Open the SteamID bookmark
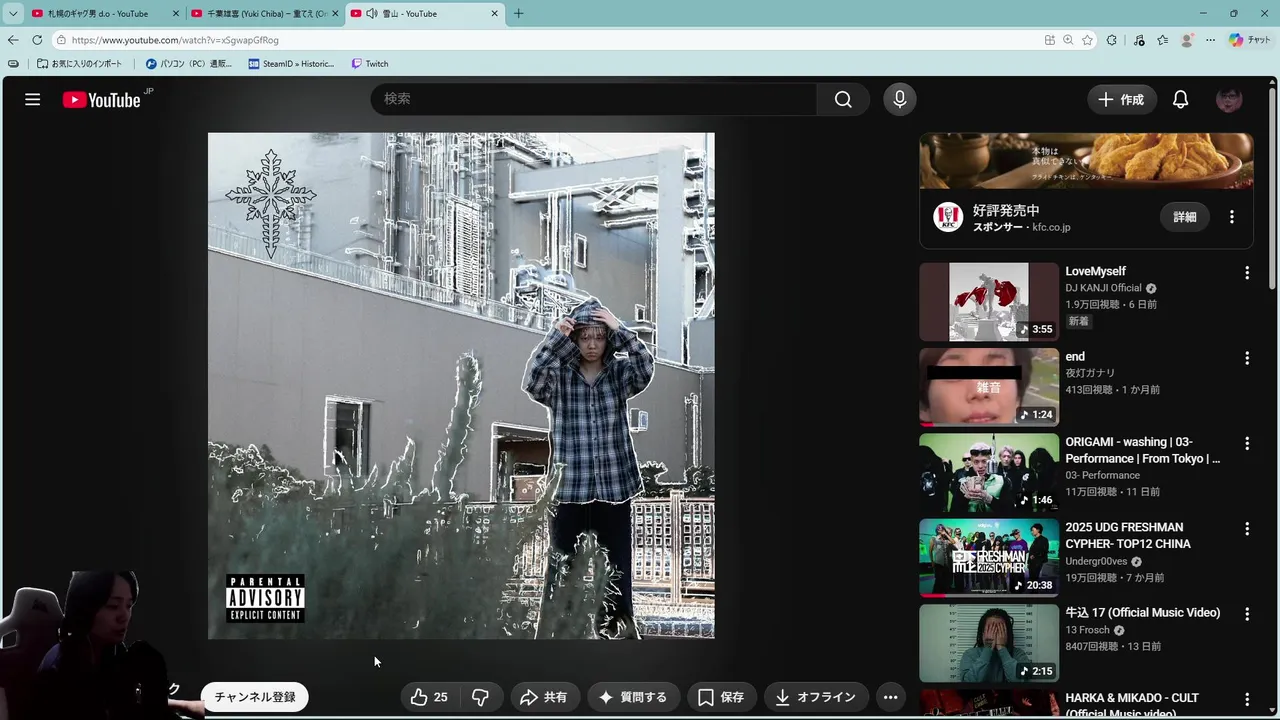This screenshot has height=720, width=1280. click(x=291, y=64)
